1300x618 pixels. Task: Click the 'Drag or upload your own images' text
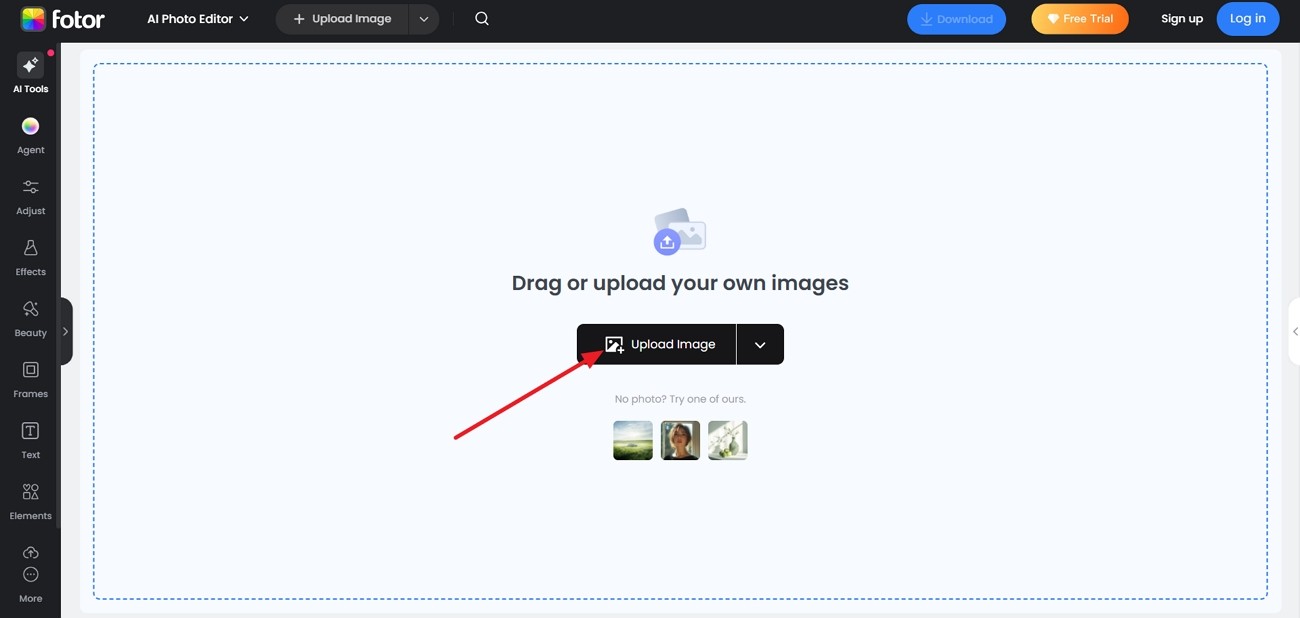click(x=680, y=283)
